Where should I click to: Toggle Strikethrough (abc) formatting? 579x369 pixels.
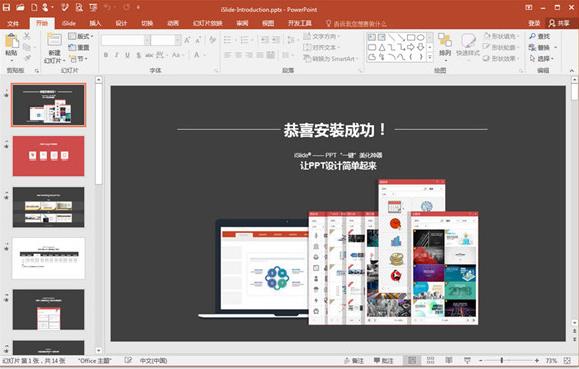149,55
